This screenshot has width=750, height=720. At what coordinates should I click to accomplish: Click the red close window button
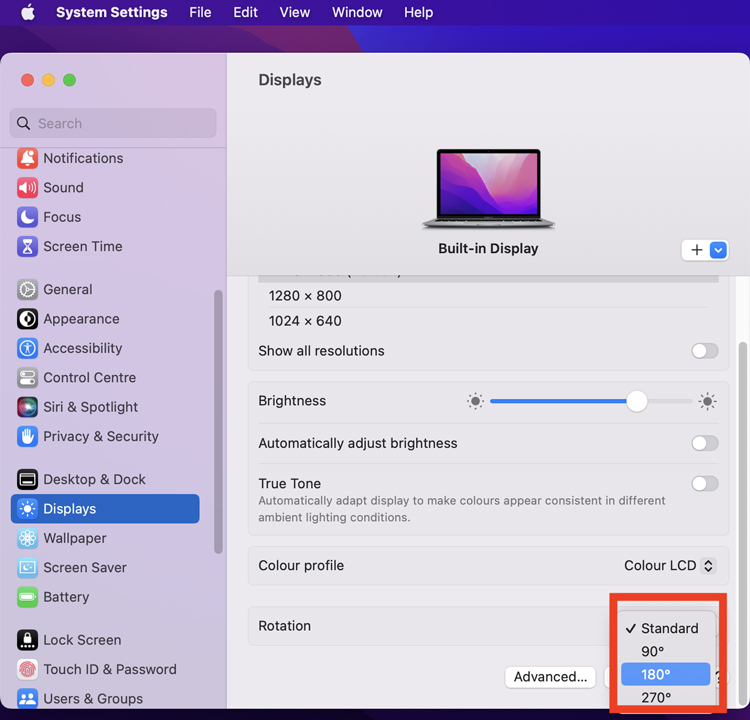[27, 80]
